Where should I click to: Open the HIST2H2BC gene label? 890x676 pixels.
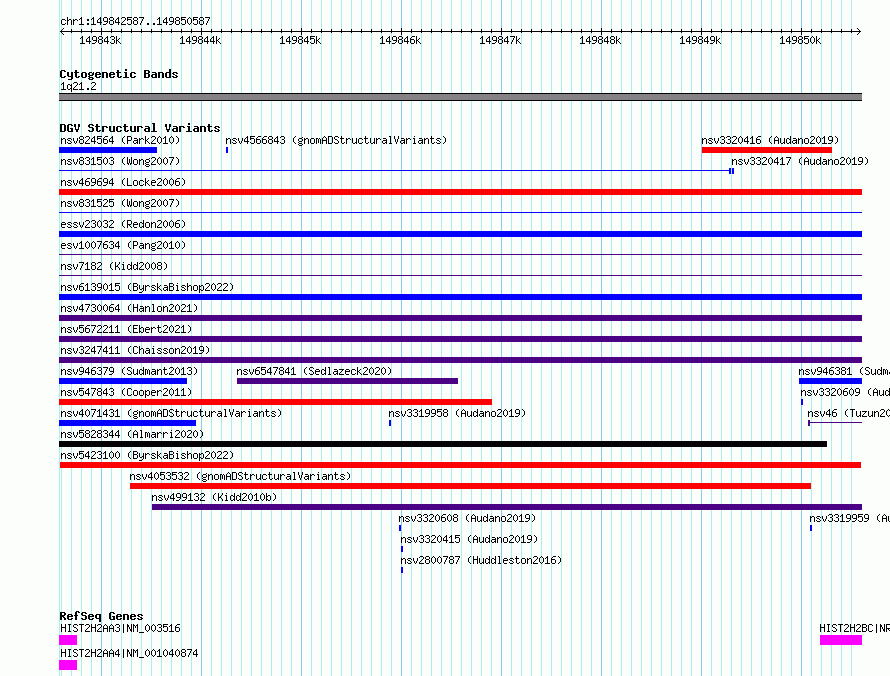point(854,628)
